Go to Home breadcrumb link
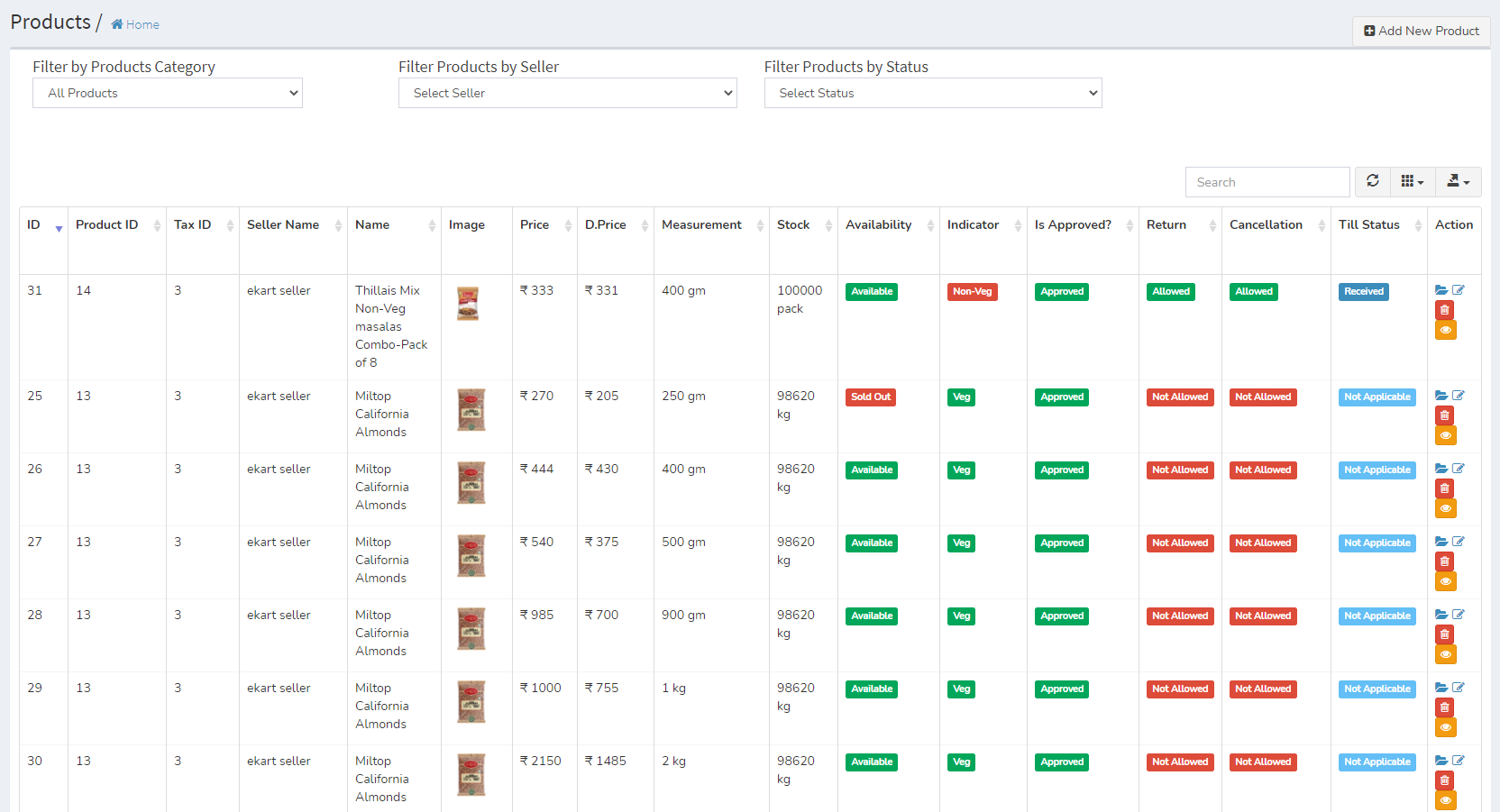The width and height of the screenshot is (1500, 812). 135,24
